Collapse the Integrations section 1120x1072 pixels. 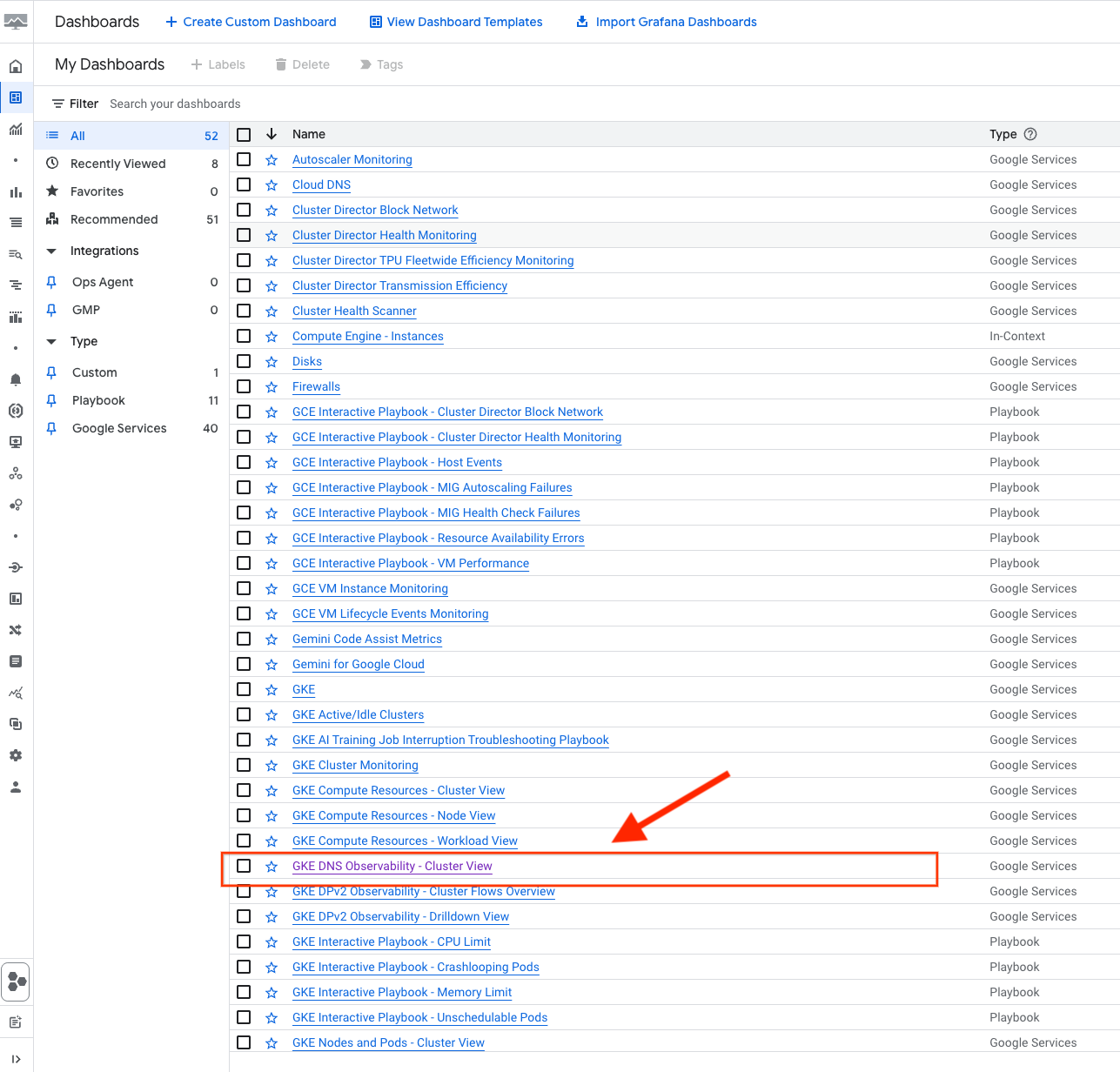pyautogui.click(x=51, y=251)
